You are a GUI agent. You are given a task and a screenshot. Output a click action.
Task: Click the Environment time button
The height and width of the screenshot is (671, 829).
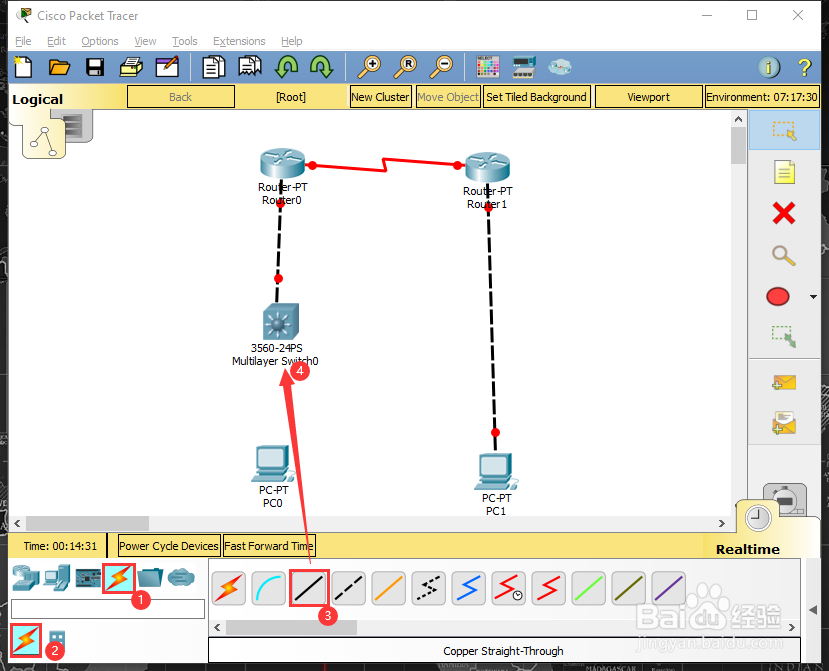[x=762, y=97]
